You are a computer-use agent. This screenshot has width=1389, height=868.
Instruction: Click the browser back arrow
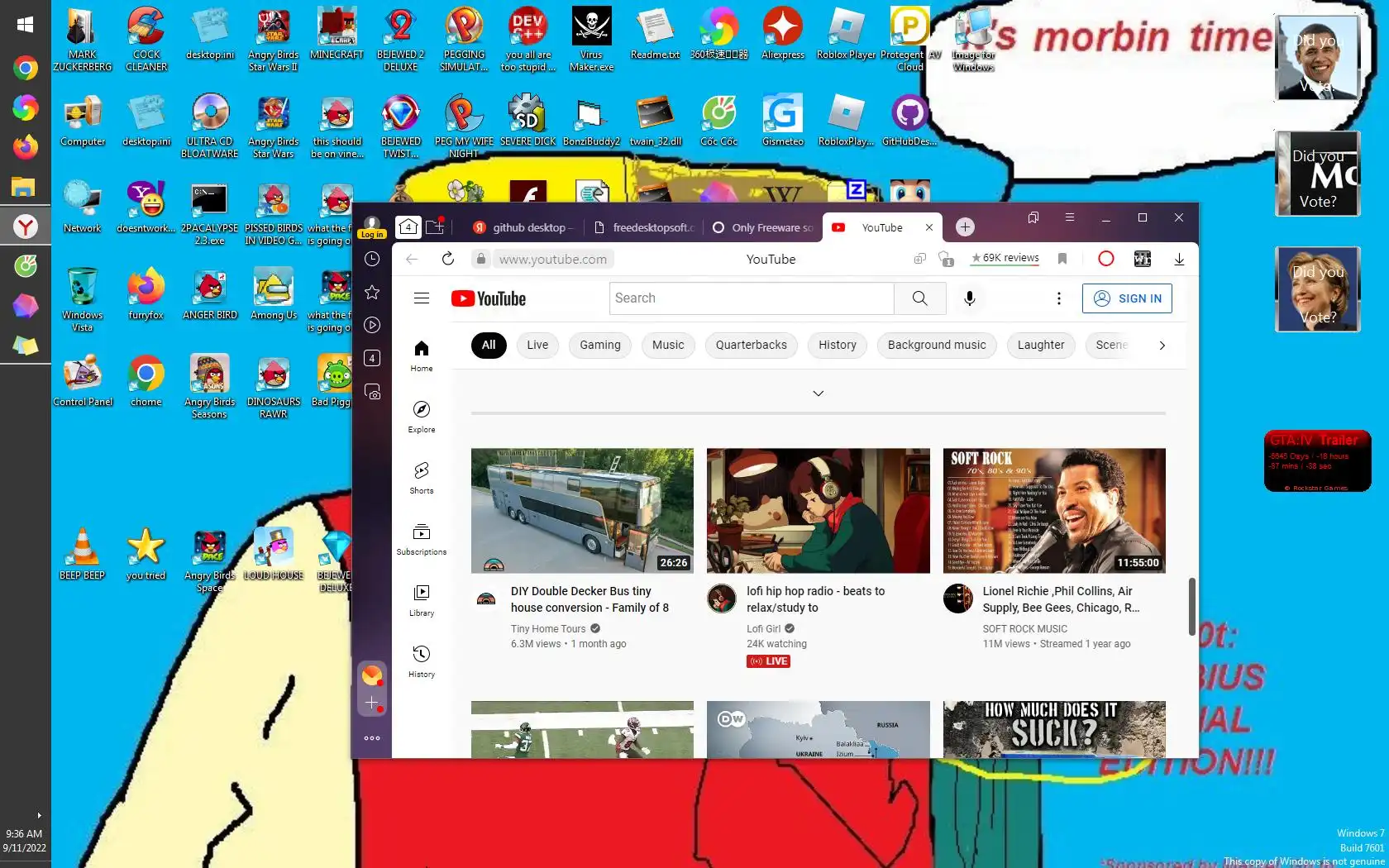click(412, 259)
